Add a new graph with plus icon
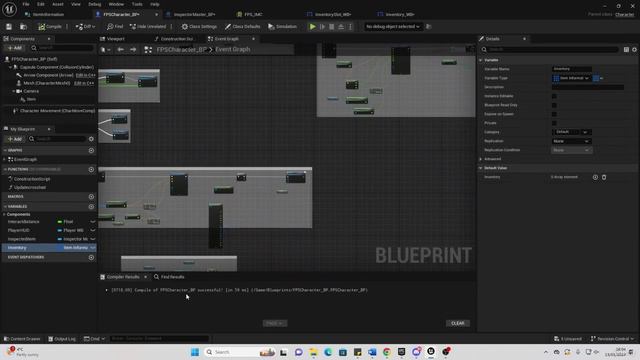 pos(91,151)
